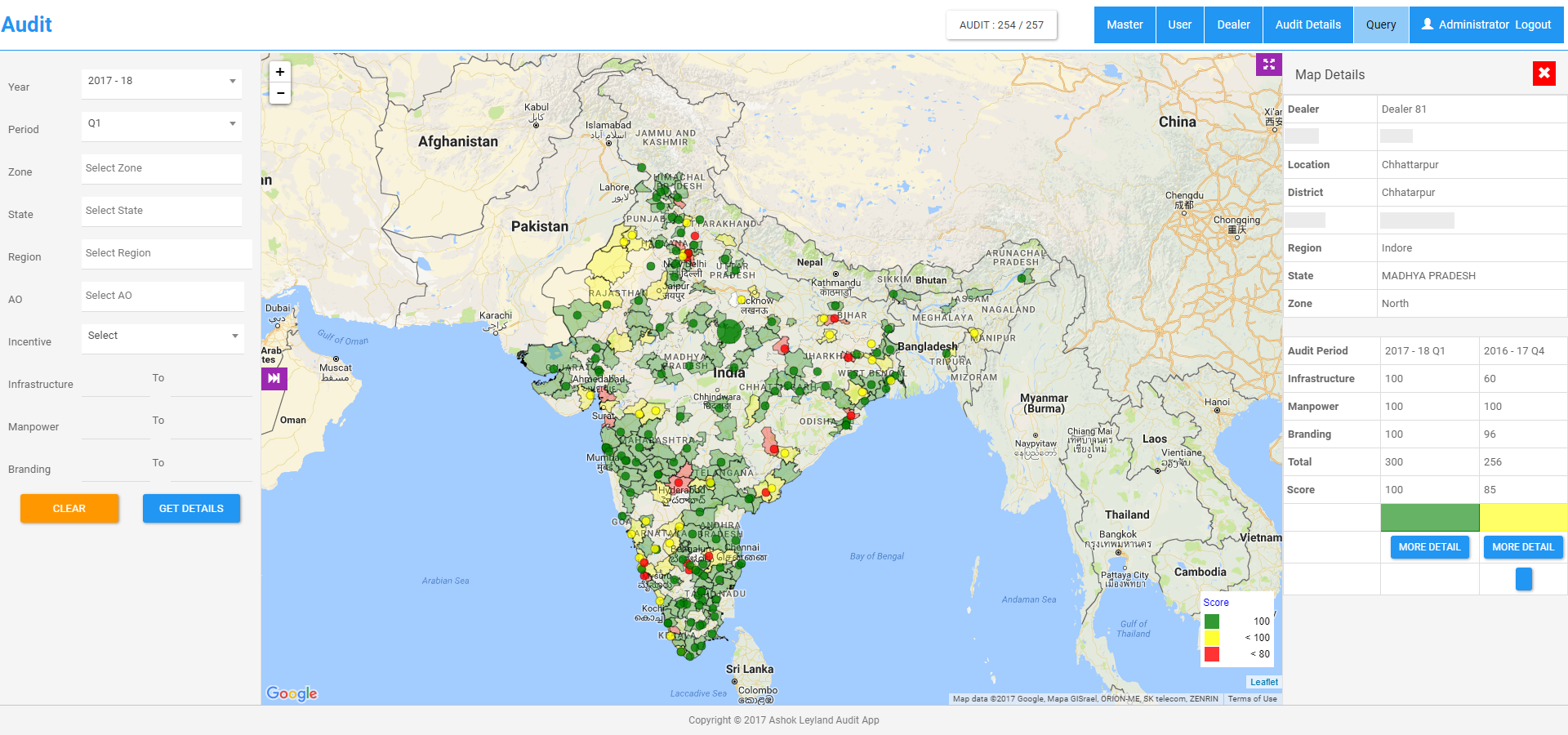Click the green legend swatch for 100
Screen dimensions: 1568x735
click(x=1212, y=621)
